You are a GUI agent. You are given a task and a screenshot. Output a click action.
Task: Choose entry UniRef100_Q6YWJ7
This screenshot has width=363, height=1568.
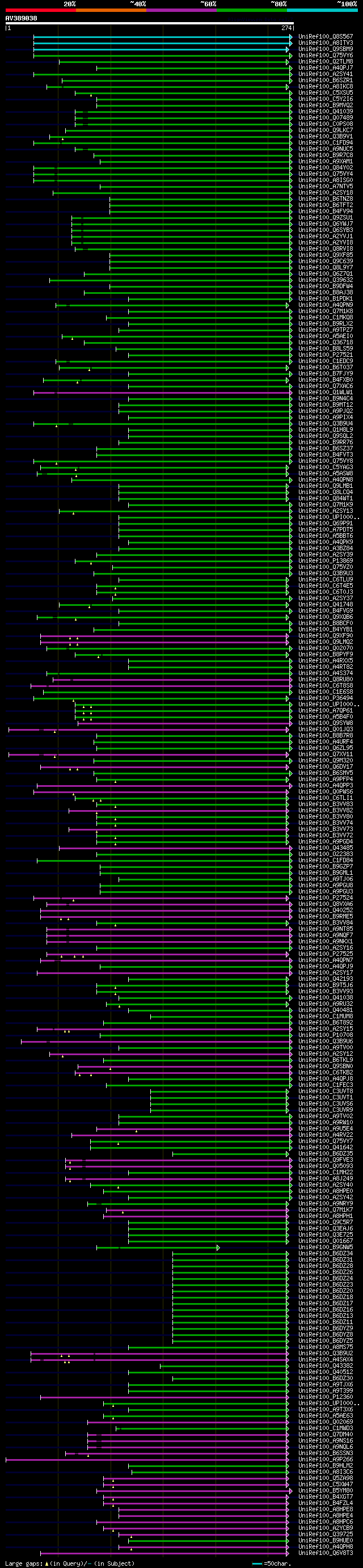pyautogui.click(x=326, y=224)
